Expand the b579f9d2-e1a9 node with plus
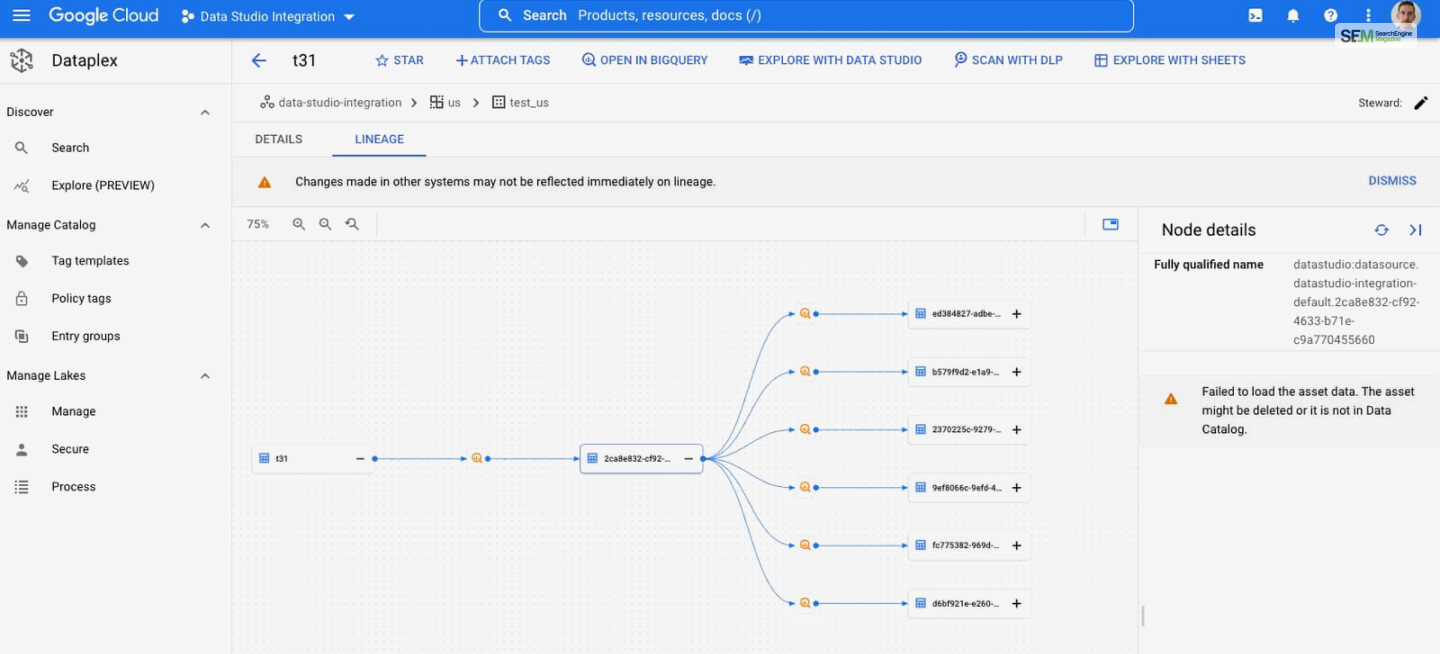This screenshot has width=1440, height=654. tap(1016, 372)
